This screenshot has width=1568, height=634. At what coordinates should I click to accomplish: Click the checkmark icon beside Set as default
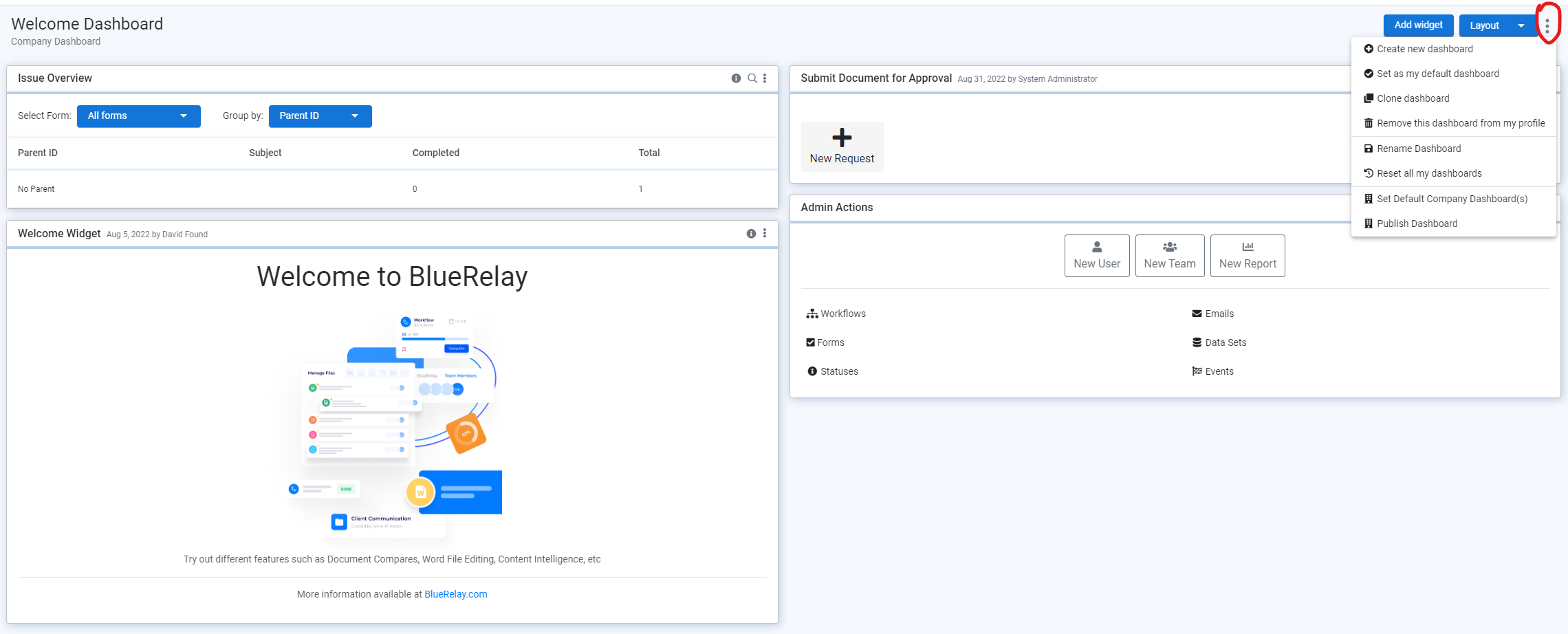click(1369, 74)
